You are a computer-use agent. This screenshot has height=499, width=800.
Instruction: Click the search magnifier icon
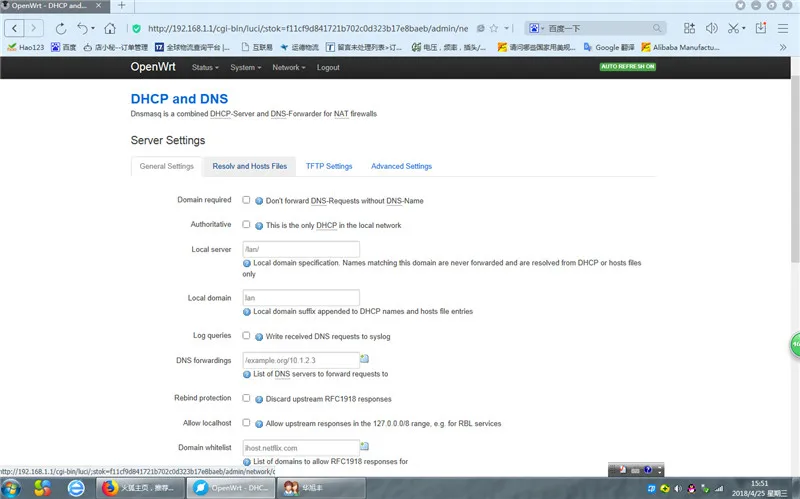pos(657,28)
